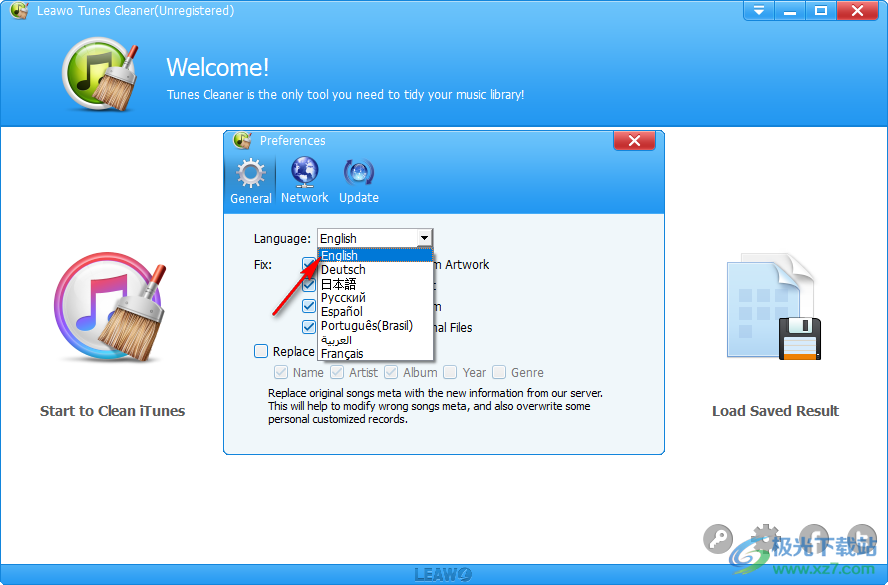Select Français from the language list
Viewport: 888px width, 585px height.
pos(342,353)
